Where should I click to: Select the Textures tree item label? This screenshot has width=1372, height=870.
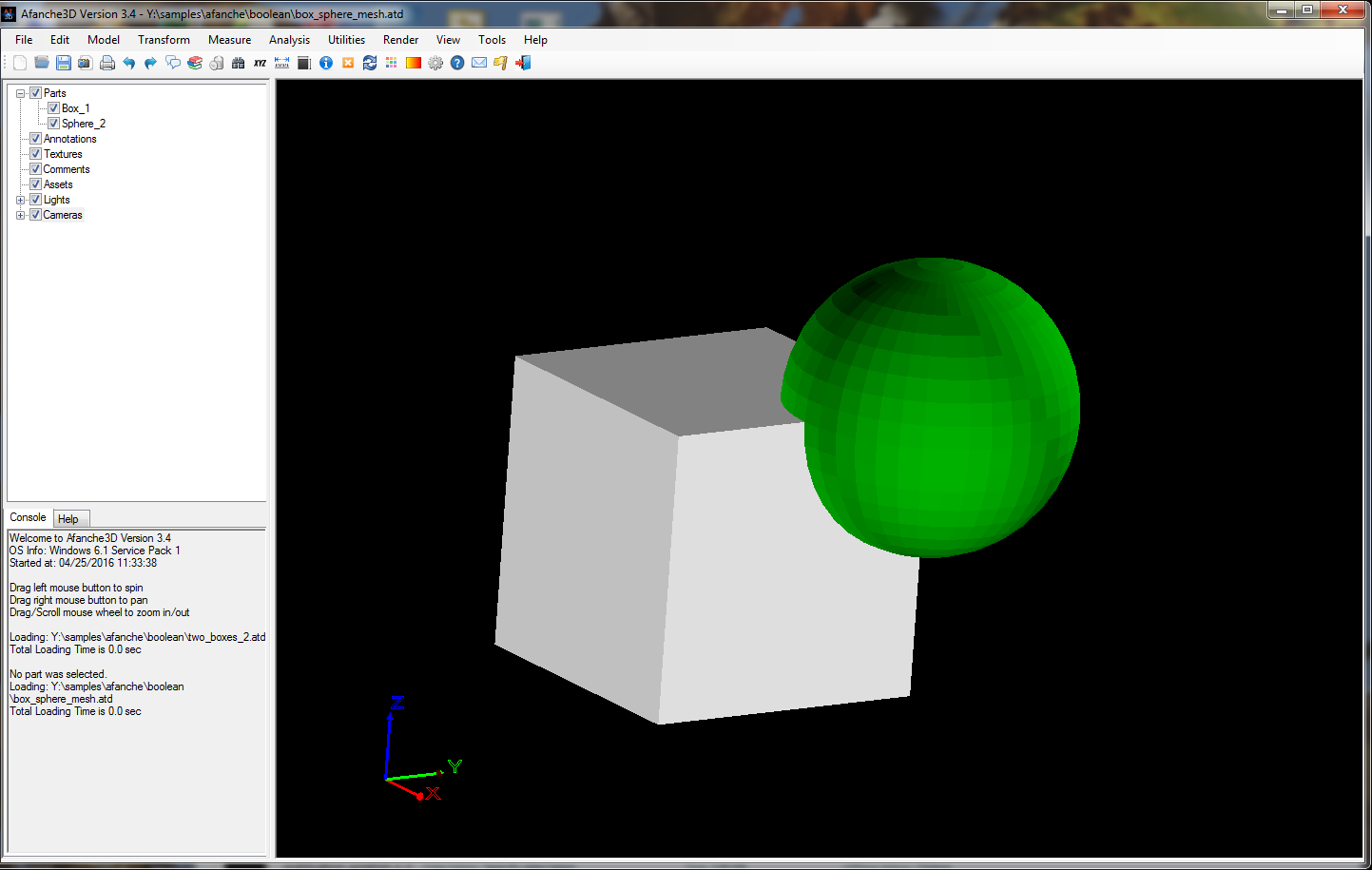click(63, 154)
